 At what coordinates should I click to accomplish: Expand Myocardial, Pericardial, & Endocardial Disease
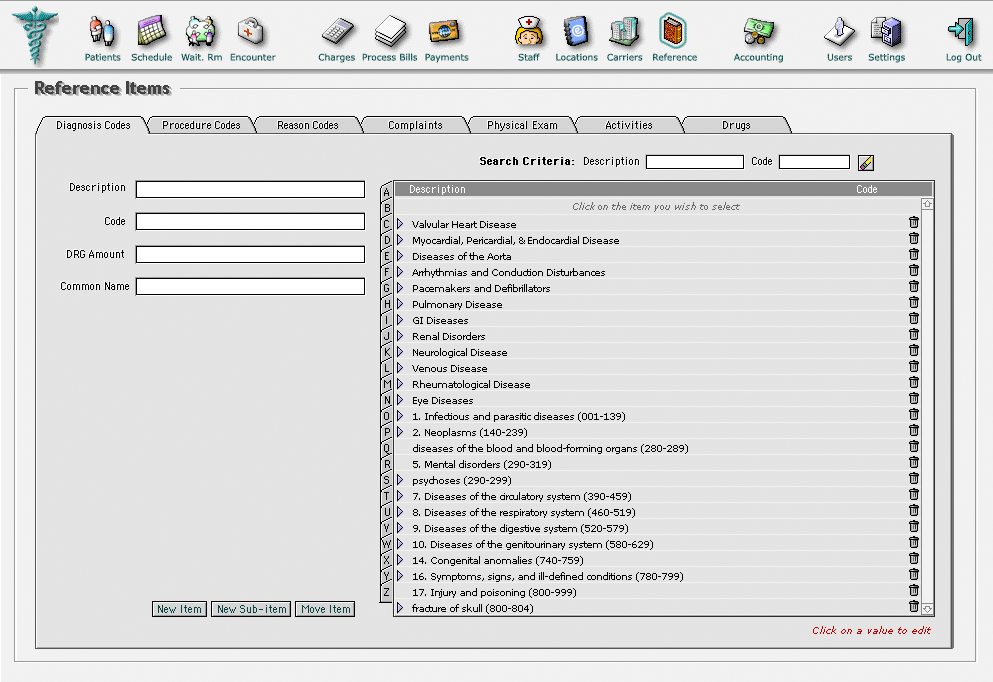tap(400, 240)
